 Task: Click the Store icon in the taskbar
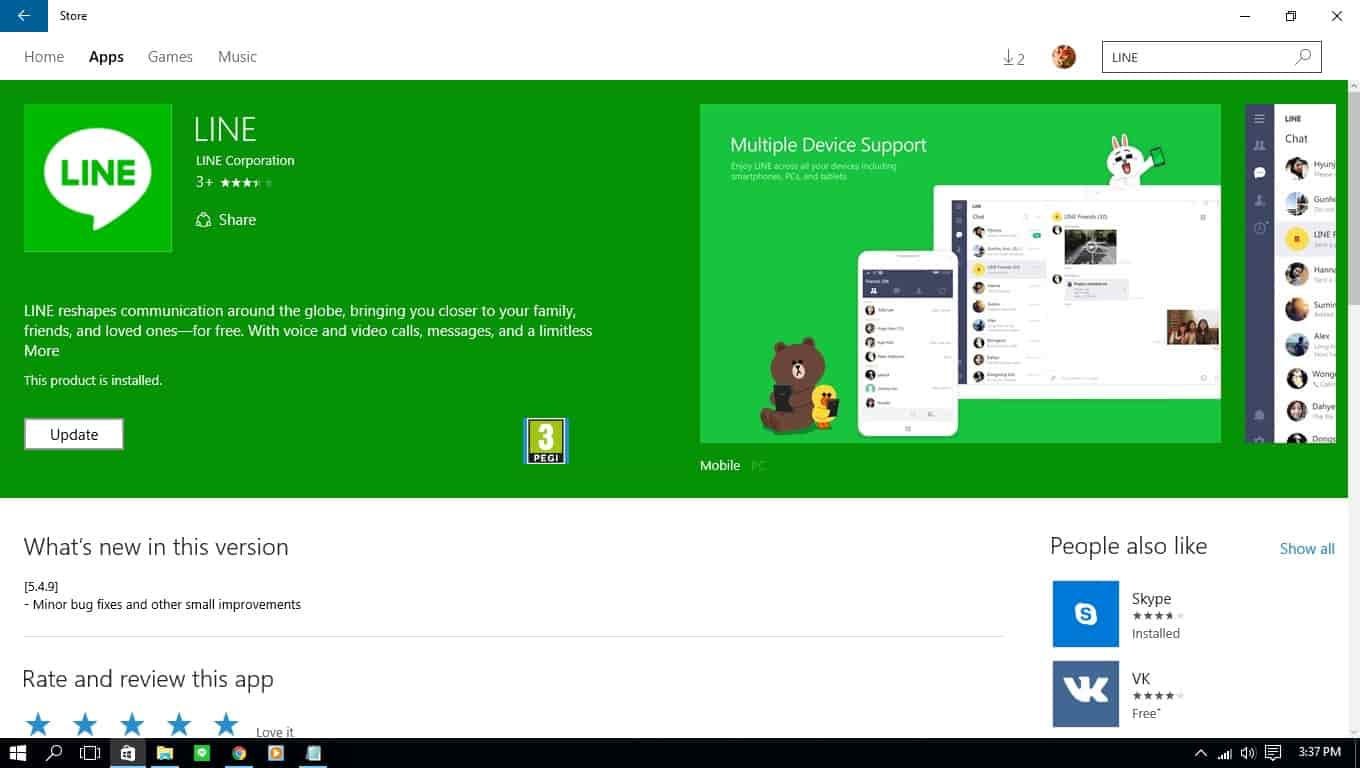point(128,753)
